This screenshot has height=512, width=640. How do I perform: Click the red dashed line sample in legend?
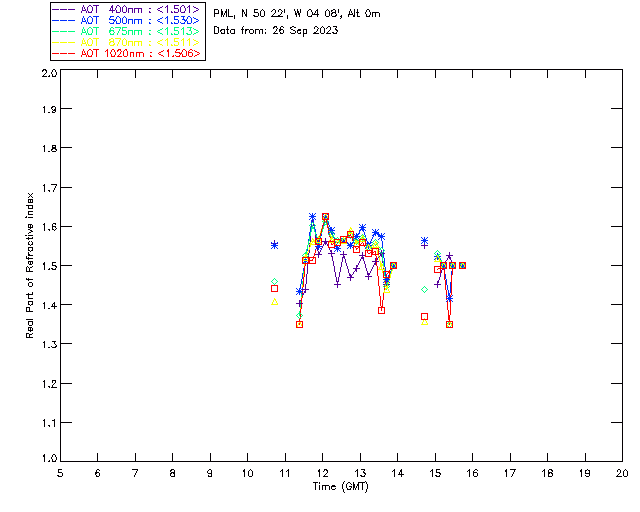click(x=64, y=53)
